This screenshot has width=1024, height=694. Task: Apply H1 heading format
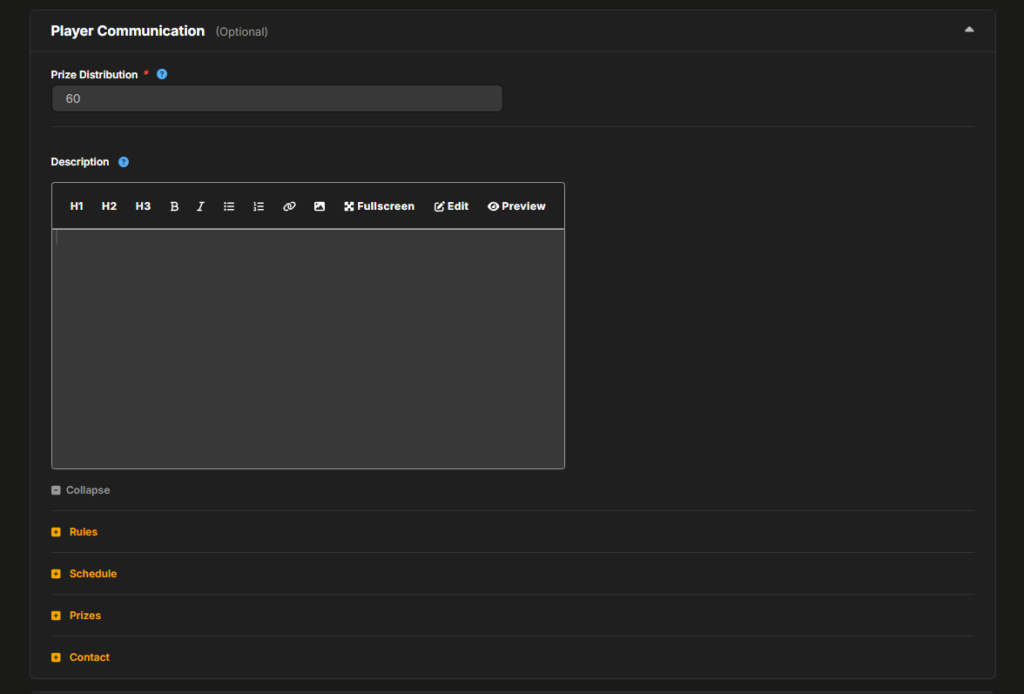pyautogui.click(x=76, y=206)
